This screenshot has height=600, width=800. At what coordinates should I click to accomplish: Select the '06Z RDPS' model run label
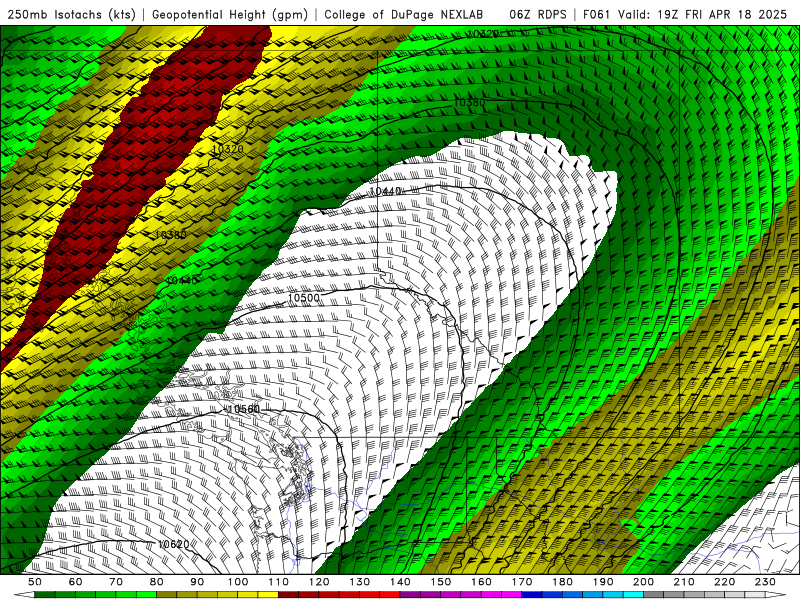click(x=538, y=14)
